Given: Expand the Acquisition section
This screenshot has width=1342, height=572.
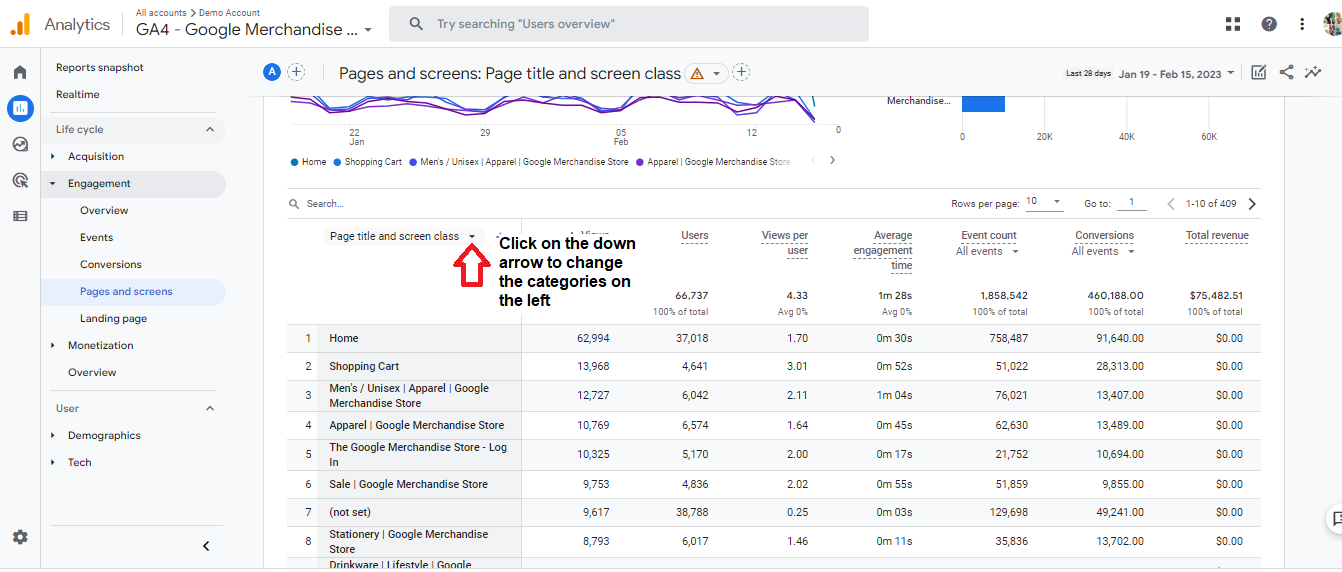Looking at the screenshot, I should click(96, 156).
